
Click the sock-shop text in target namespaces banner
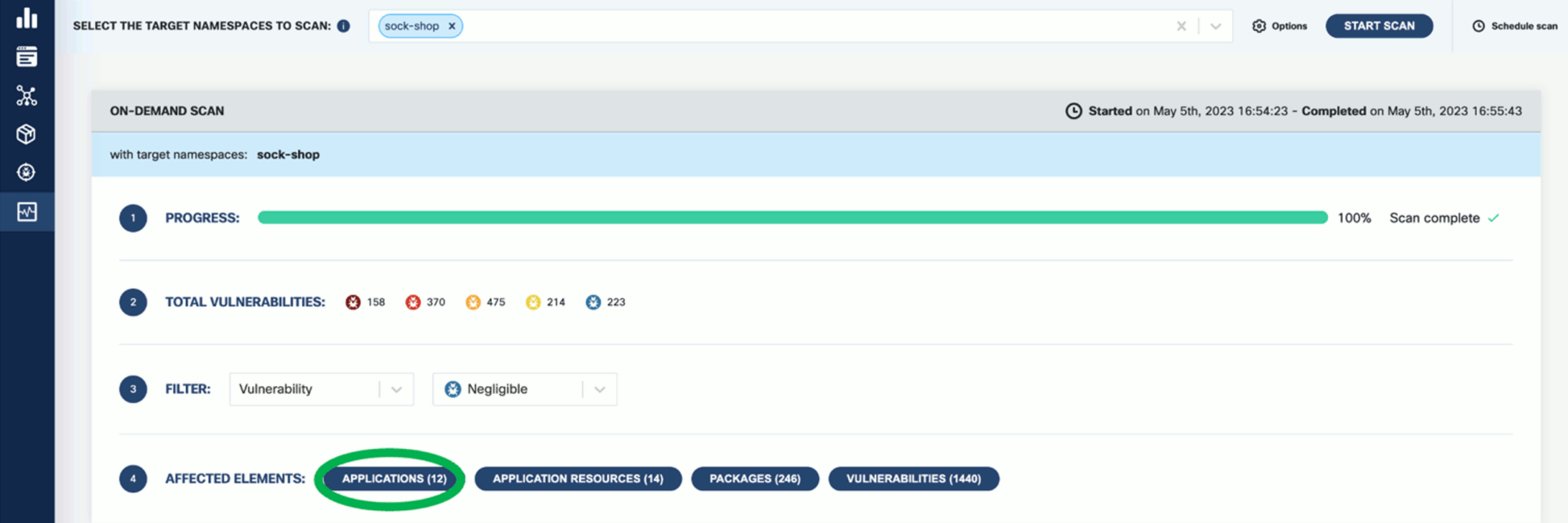pyautogui.click(x=288, y=155)
